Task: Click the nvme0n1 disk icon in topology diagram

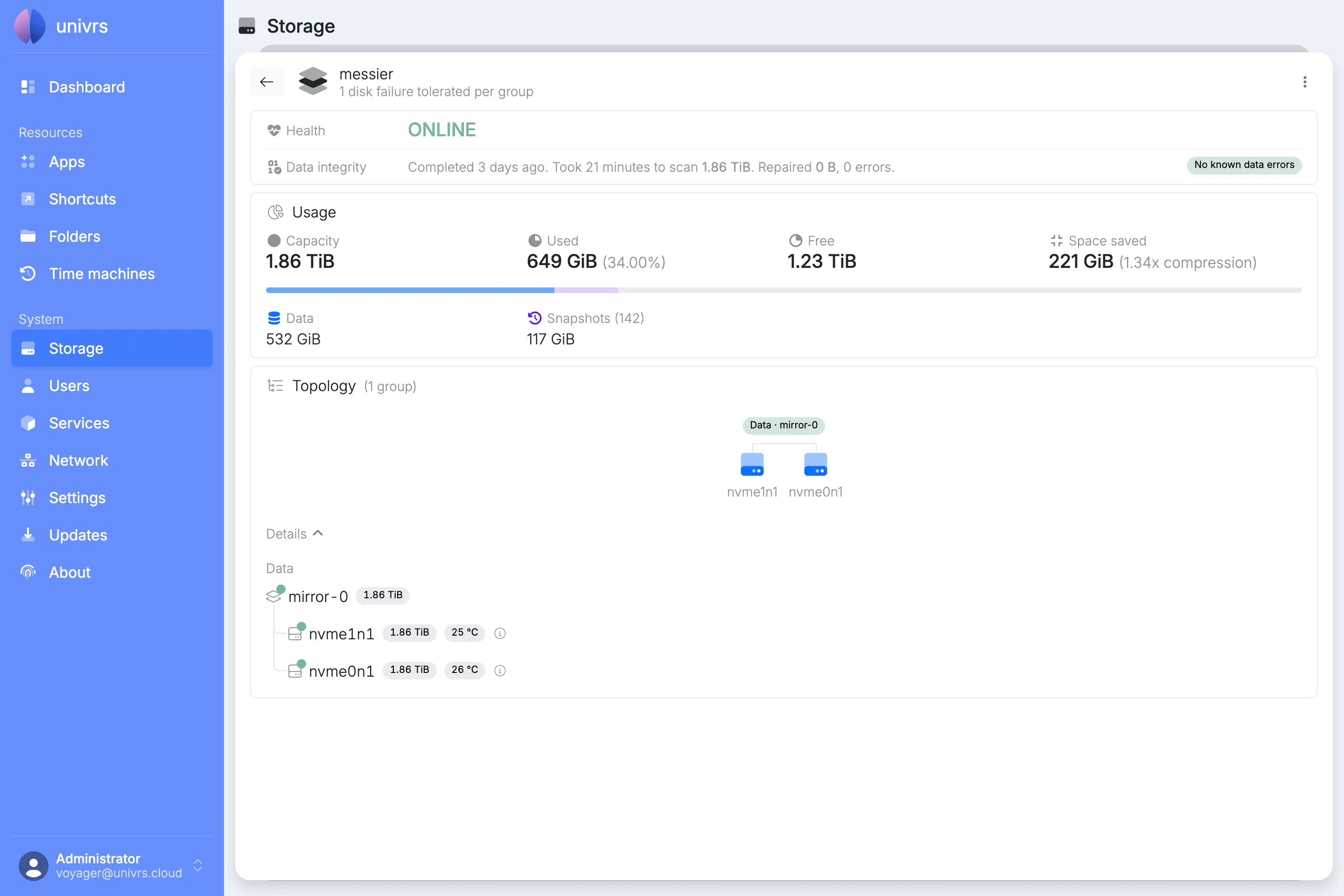Action: click(815, 464)
